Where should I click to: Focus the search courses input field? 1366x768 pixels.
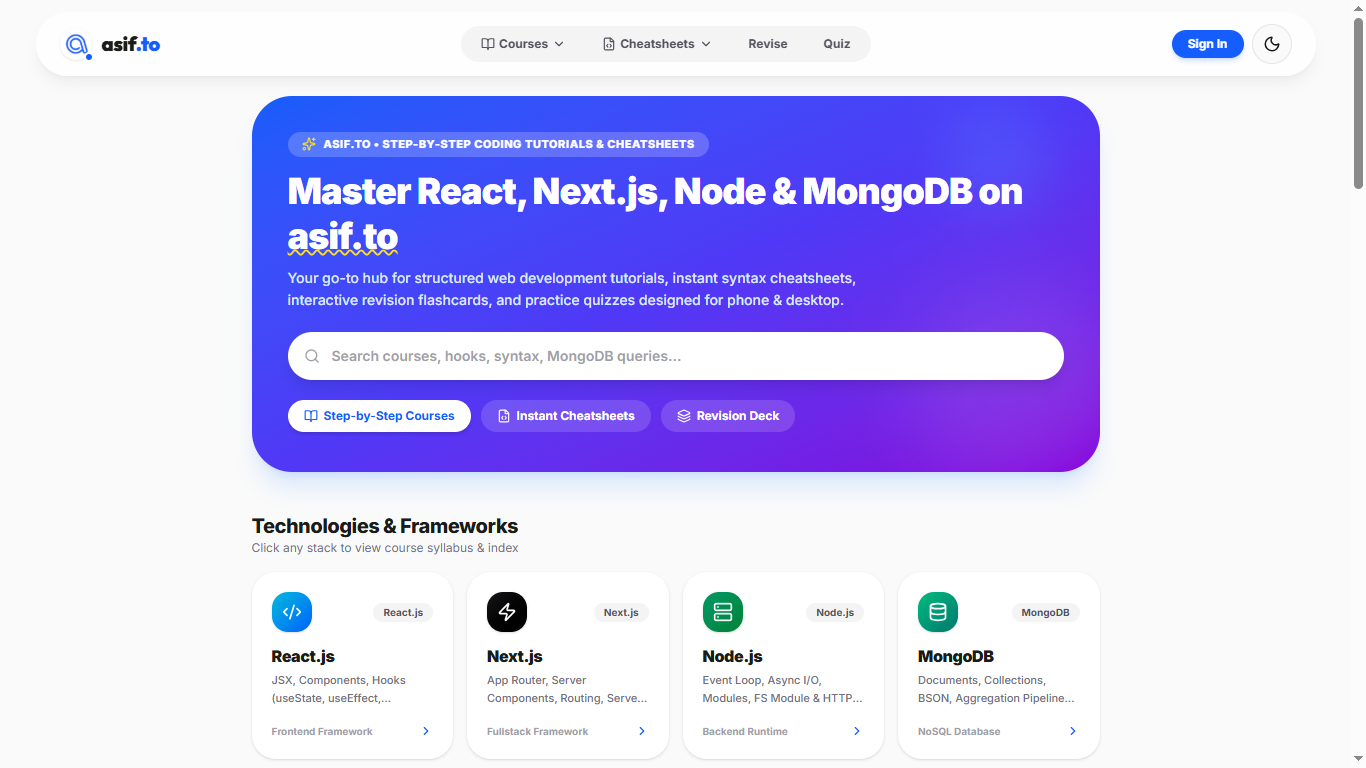click(676, 356)
